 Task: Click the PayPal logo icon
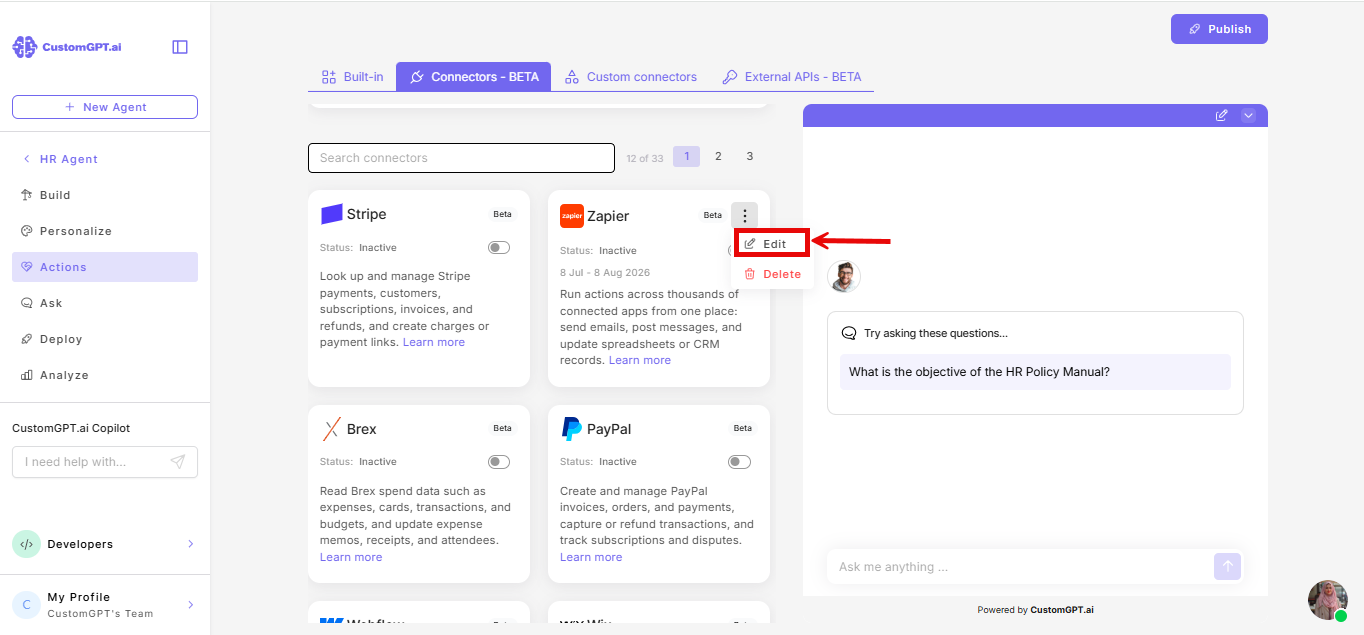(x=572, y=429)
